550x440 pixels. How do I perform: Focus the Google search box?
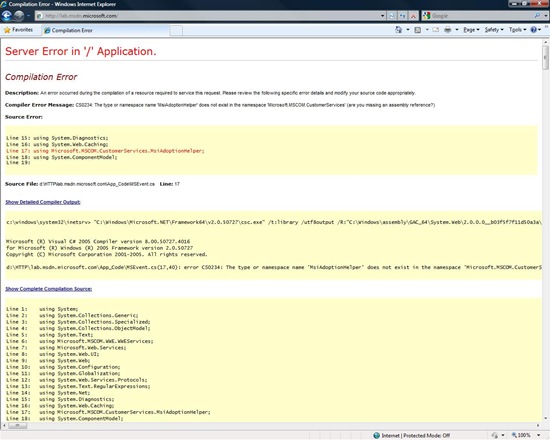click(x=481, y=16)
